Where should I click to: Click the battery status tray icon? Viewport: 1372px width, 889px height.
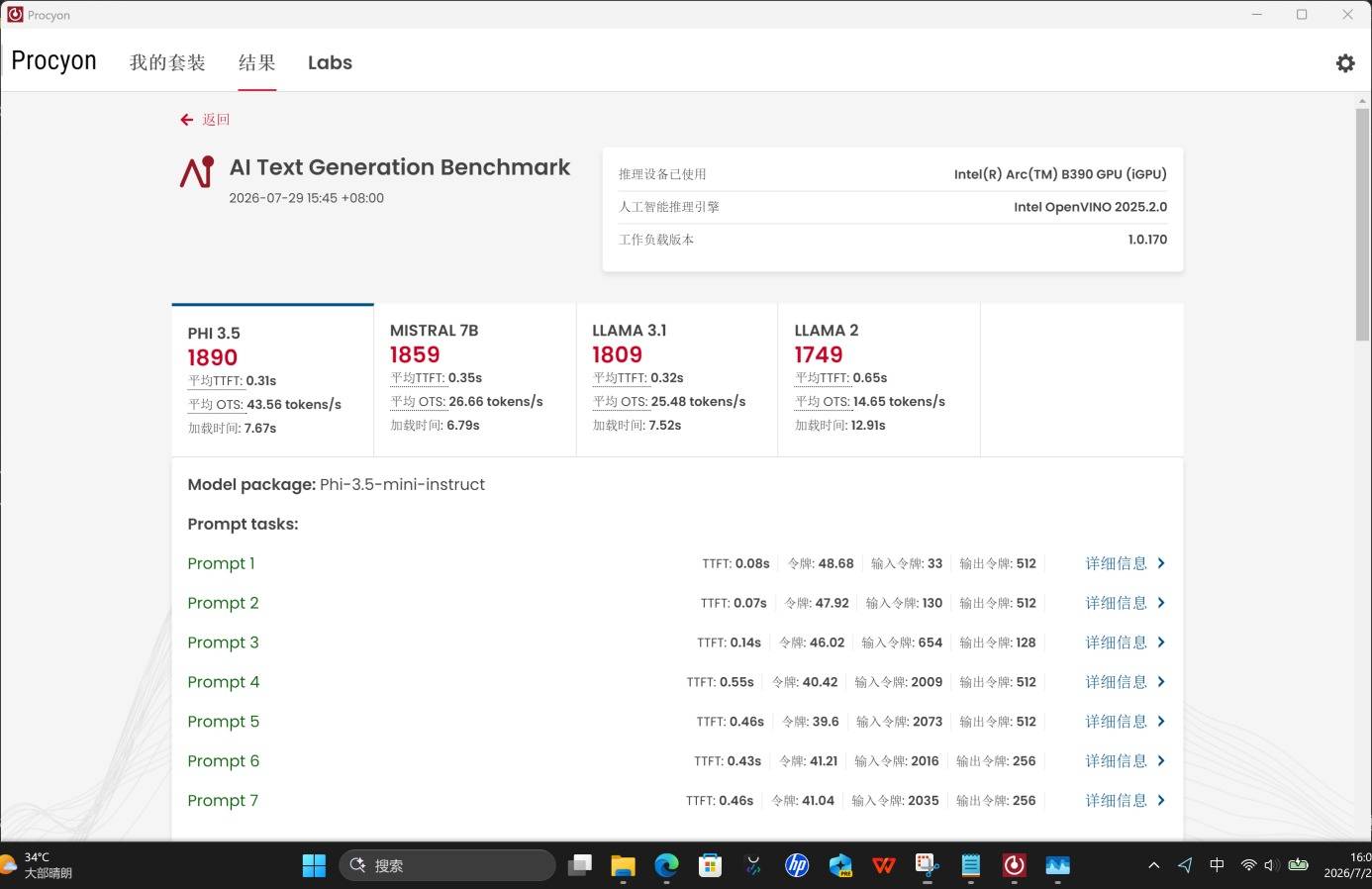click(1299, 865)
